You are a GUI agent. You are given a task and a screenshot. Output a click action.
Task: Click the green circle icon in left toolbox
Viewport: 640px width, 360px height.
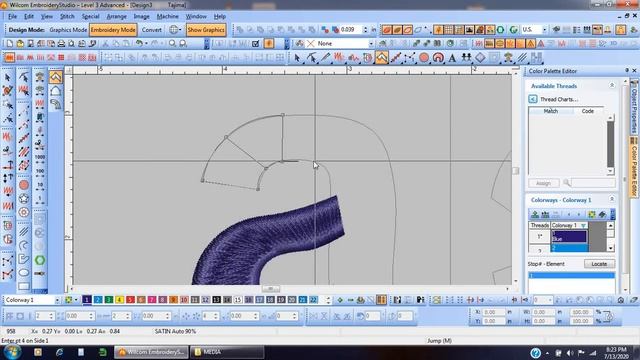tap(40, 260)
